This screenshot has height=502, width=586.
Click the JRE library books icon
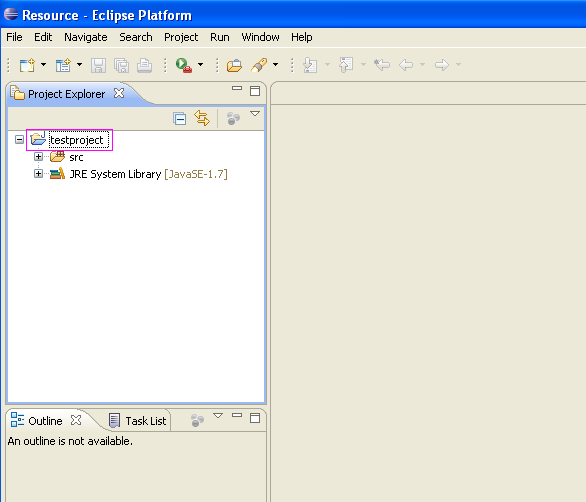pos(58,174)
